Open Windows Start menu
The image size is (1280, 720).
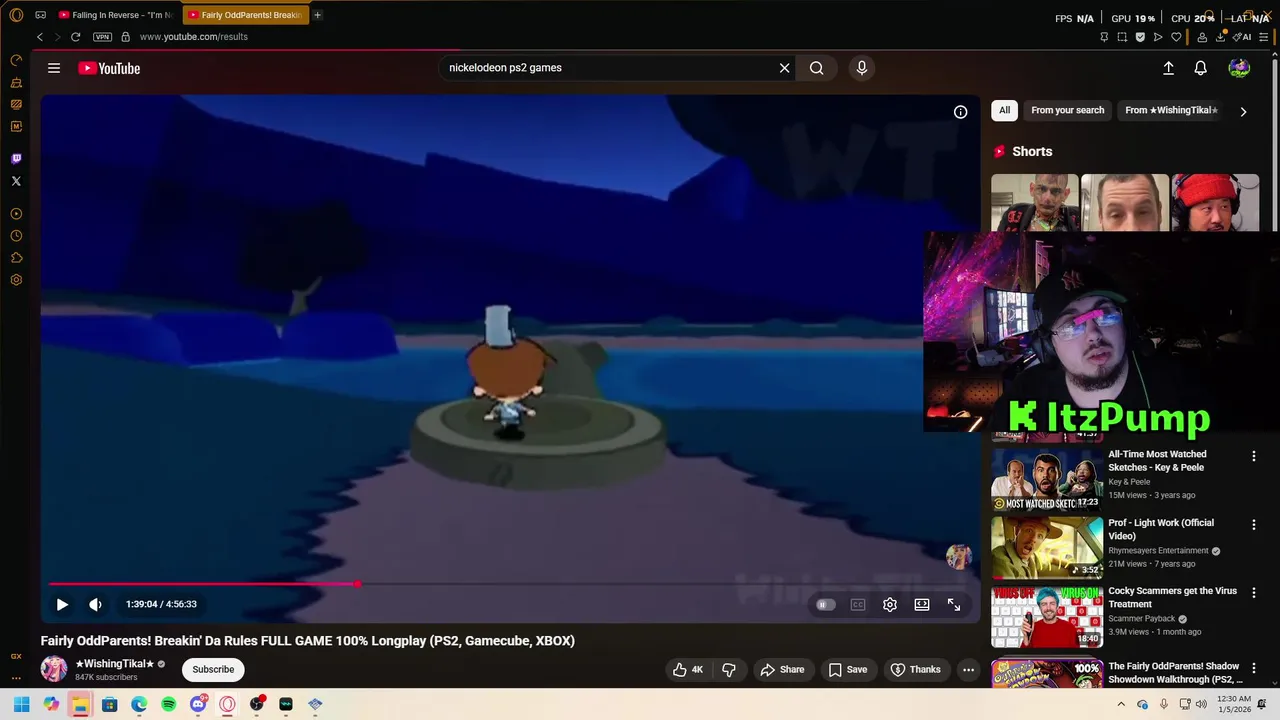click(22, 704)
